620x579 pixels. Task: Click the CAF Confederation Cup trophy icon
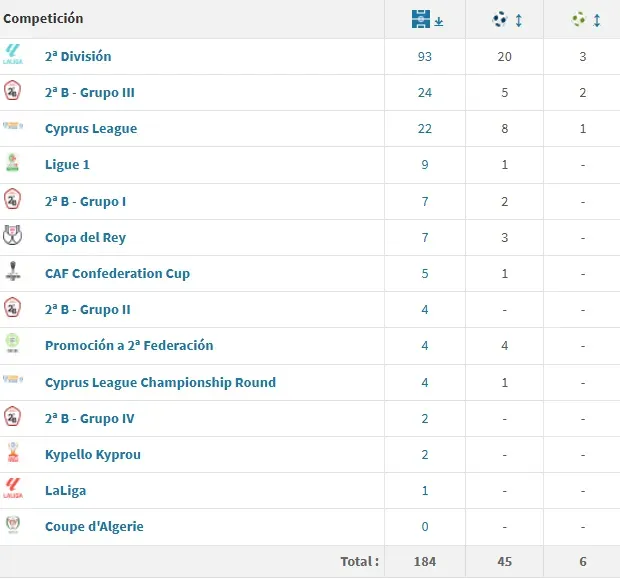coord(12,273)
